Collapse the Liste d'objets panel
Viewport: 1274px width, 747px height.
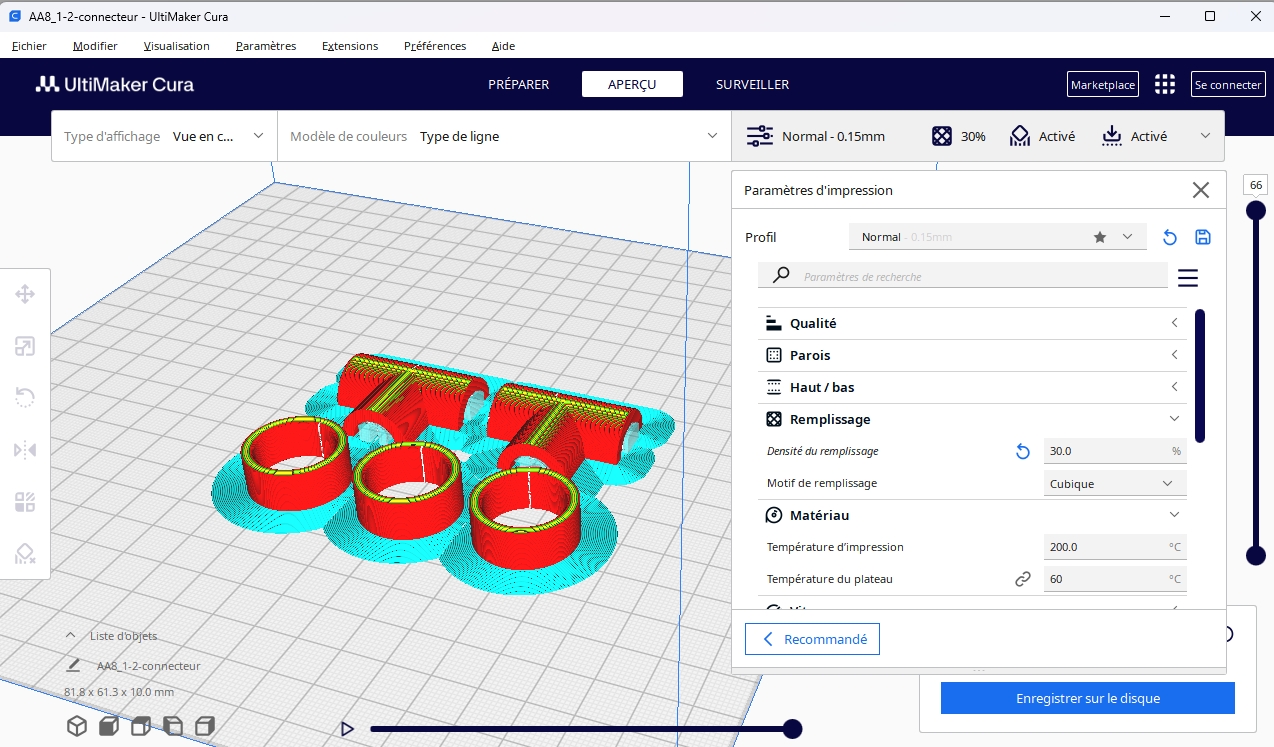point(71,636)
